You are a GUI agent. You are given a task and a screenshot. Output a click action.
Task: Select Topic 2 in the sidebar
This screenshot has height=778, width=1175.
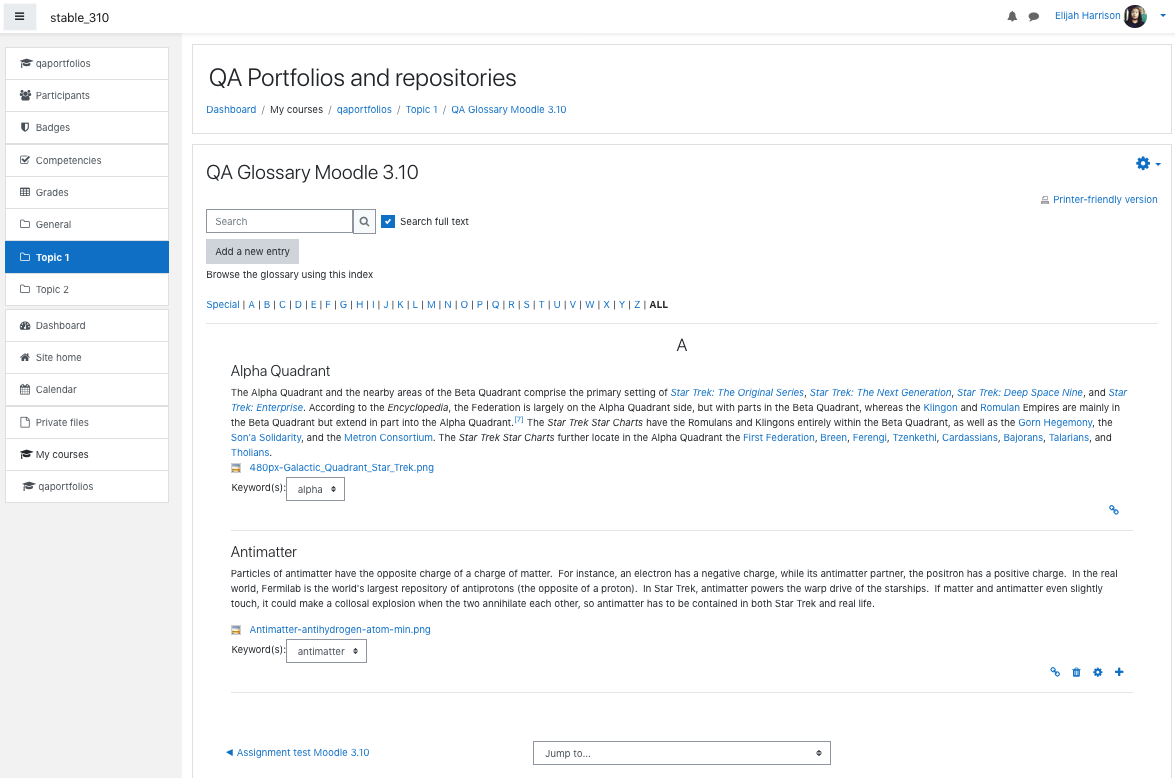87,289
